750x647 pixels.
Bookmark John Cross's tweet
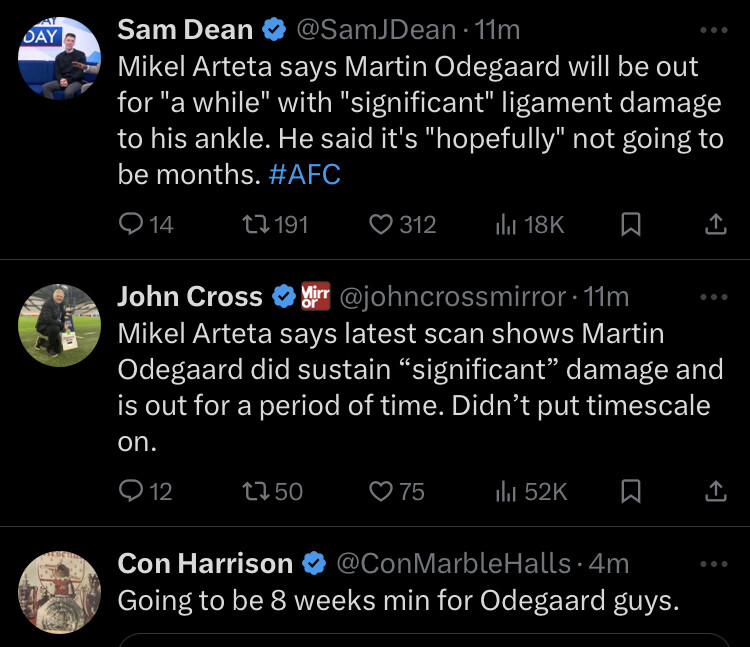630,491
